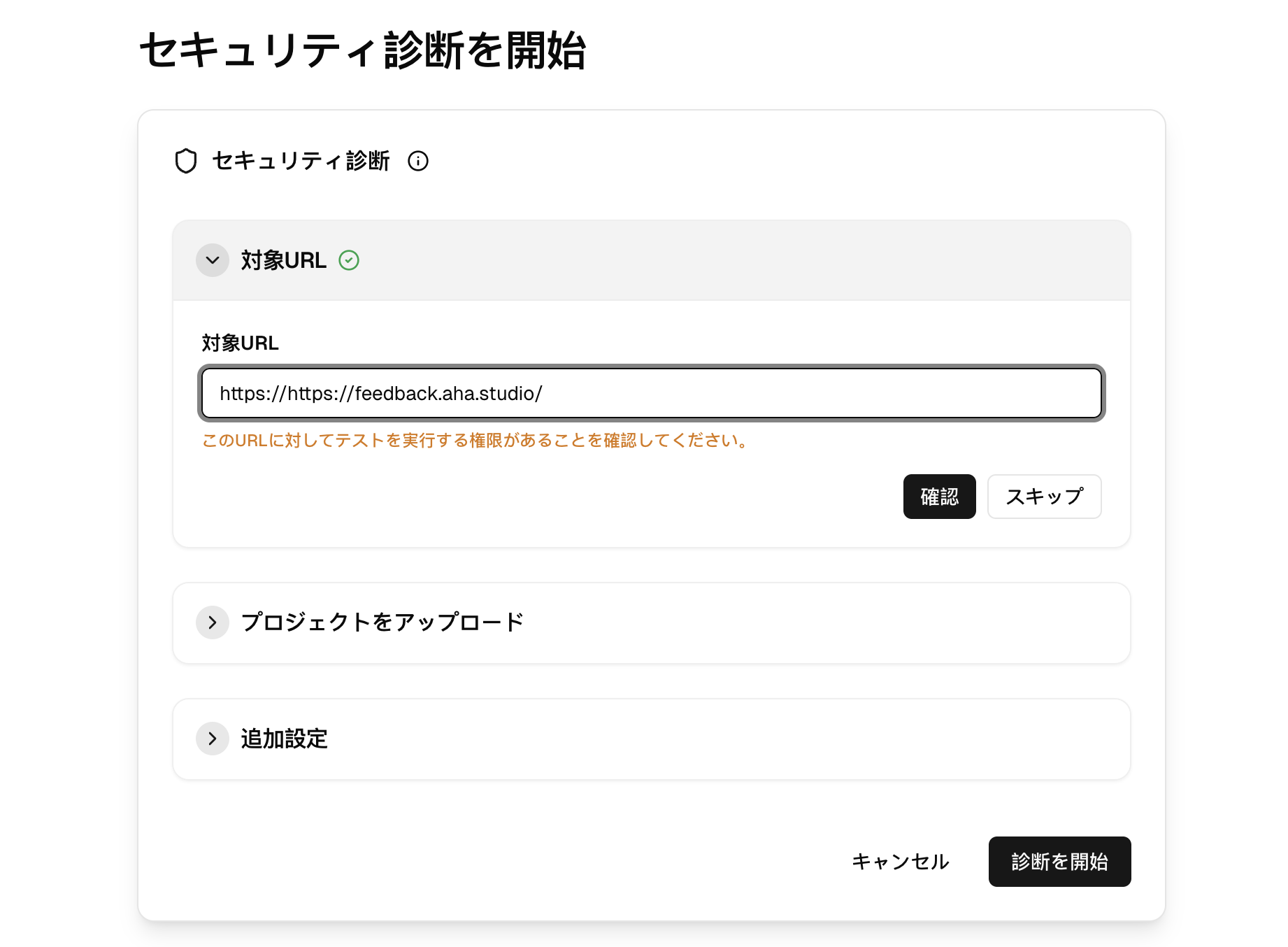Expand the 追加設定 chevron
The height and width of the screenshot is (947, 1288).
pyautogui.click(x=213, y=739)
